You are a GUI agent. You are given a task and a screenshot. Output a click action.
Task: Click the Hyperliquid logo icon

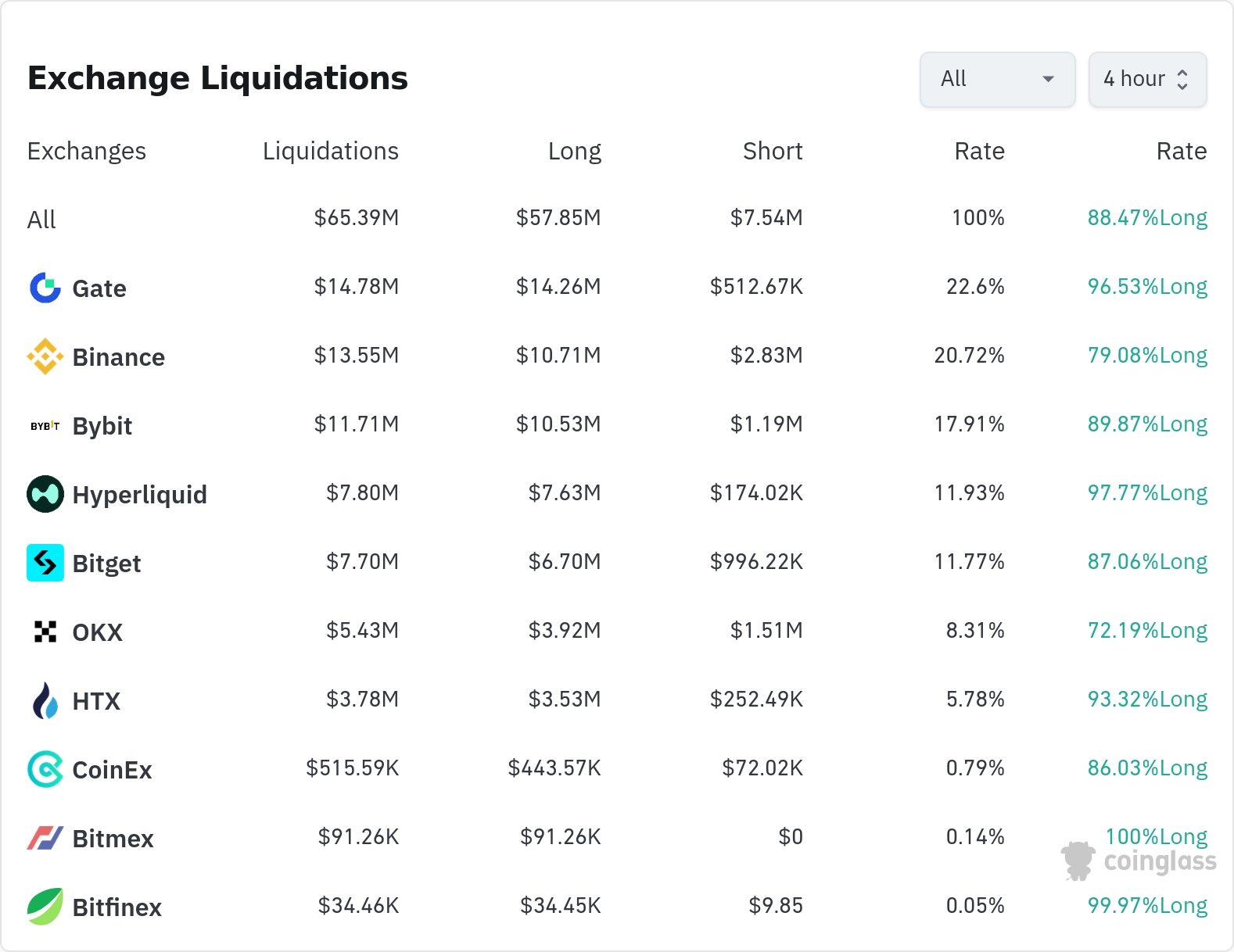coord(45,494)
